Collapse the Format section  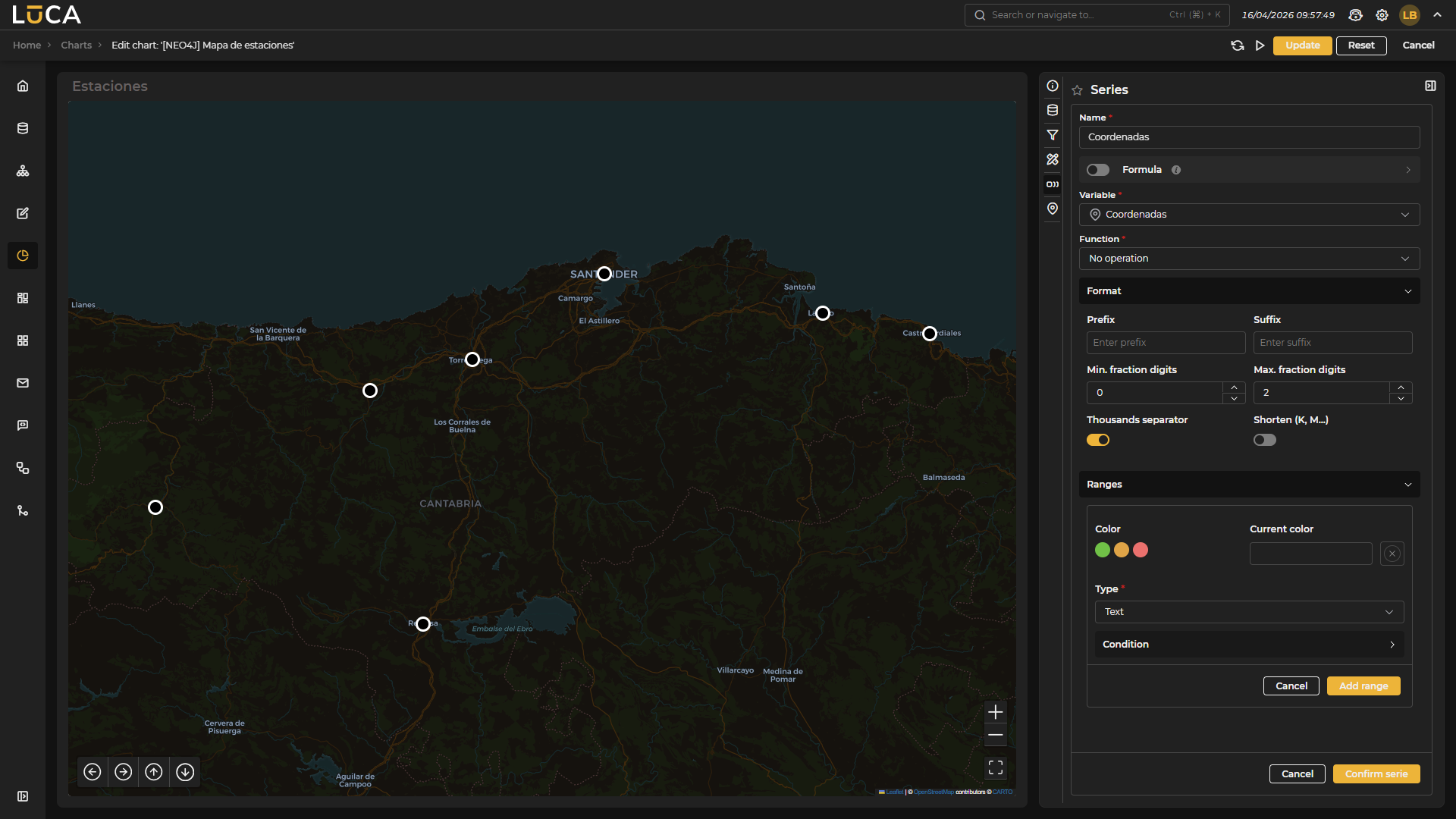coord(1250,291)
